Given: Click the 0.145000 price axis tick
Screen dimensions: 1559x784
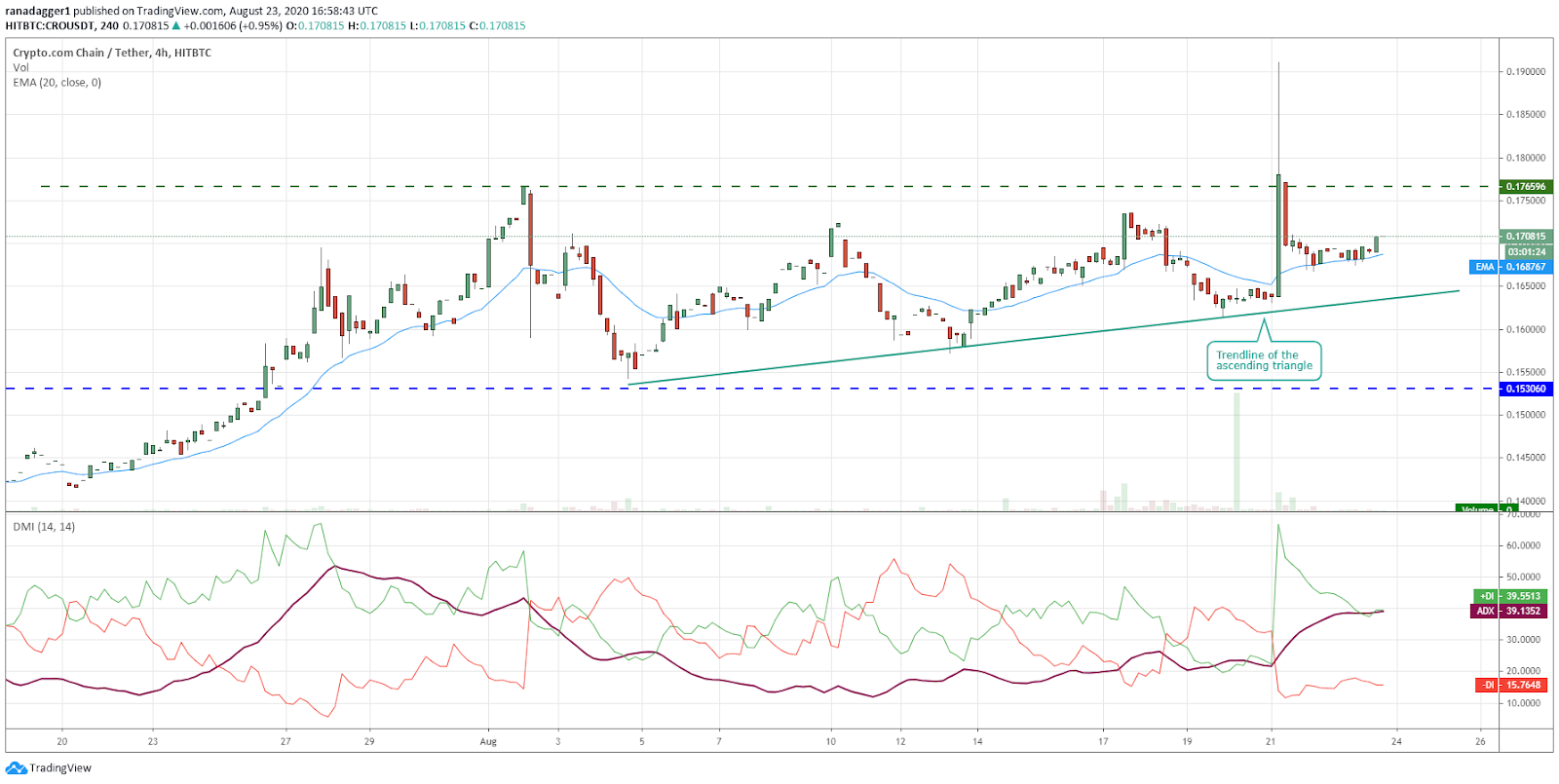Looking at the screenshot, I should click(1526, 458).
